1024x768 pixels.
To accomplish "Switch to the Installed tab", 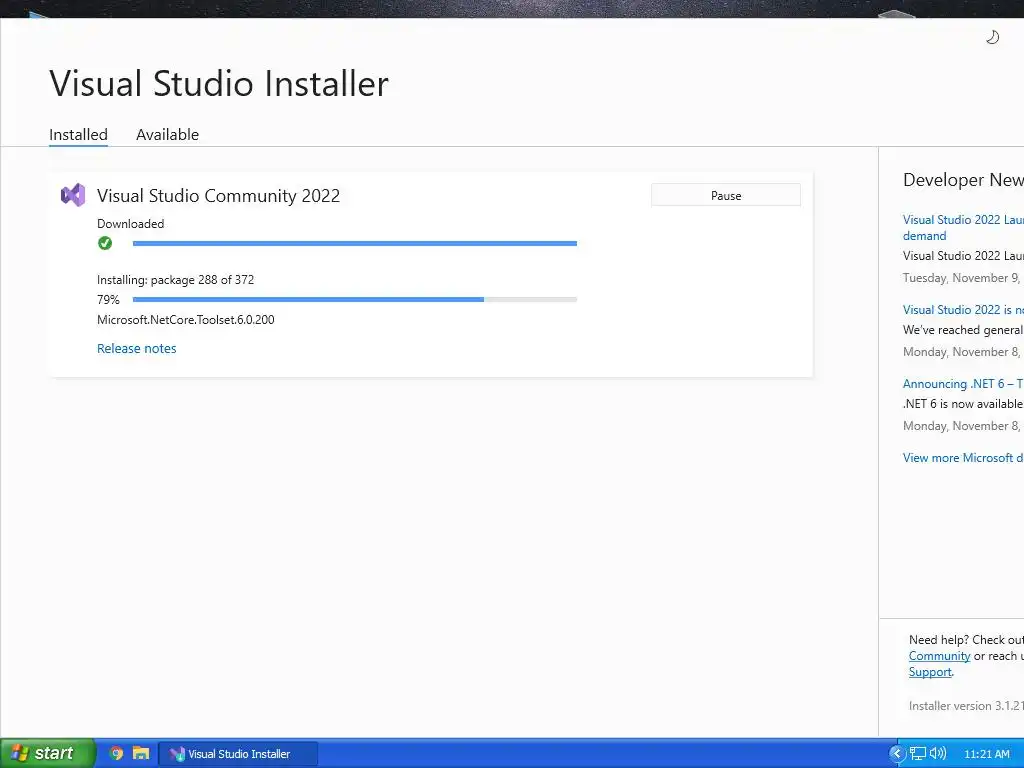I will (x=78, y=135).
